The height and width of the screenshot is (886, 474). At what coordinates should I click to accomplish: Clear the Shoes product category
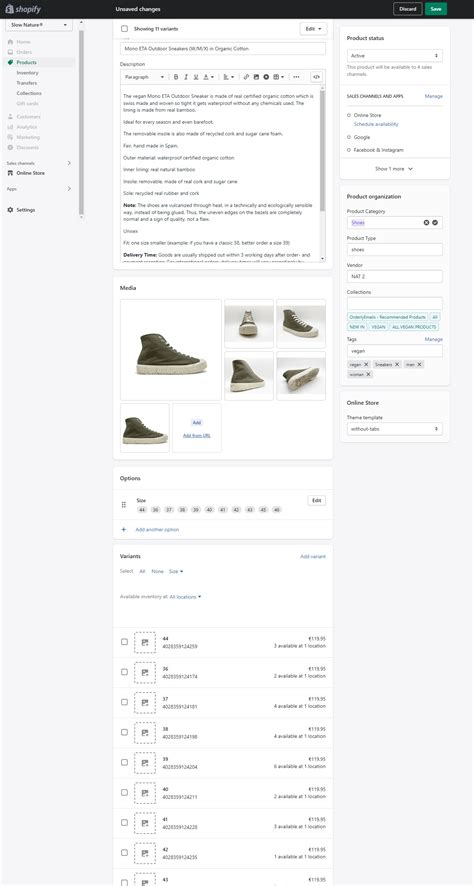(x=427, y=223)
